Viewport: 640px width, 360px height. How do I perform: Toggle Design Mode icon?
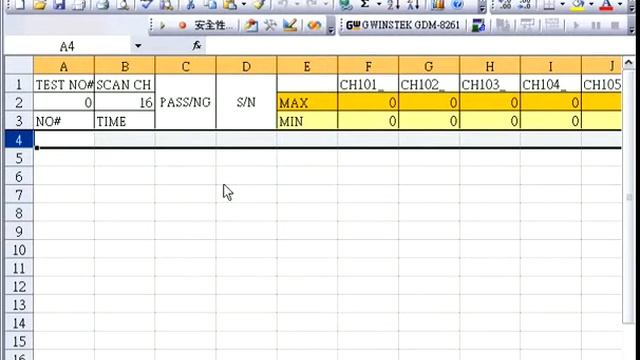tap(290, 26)
